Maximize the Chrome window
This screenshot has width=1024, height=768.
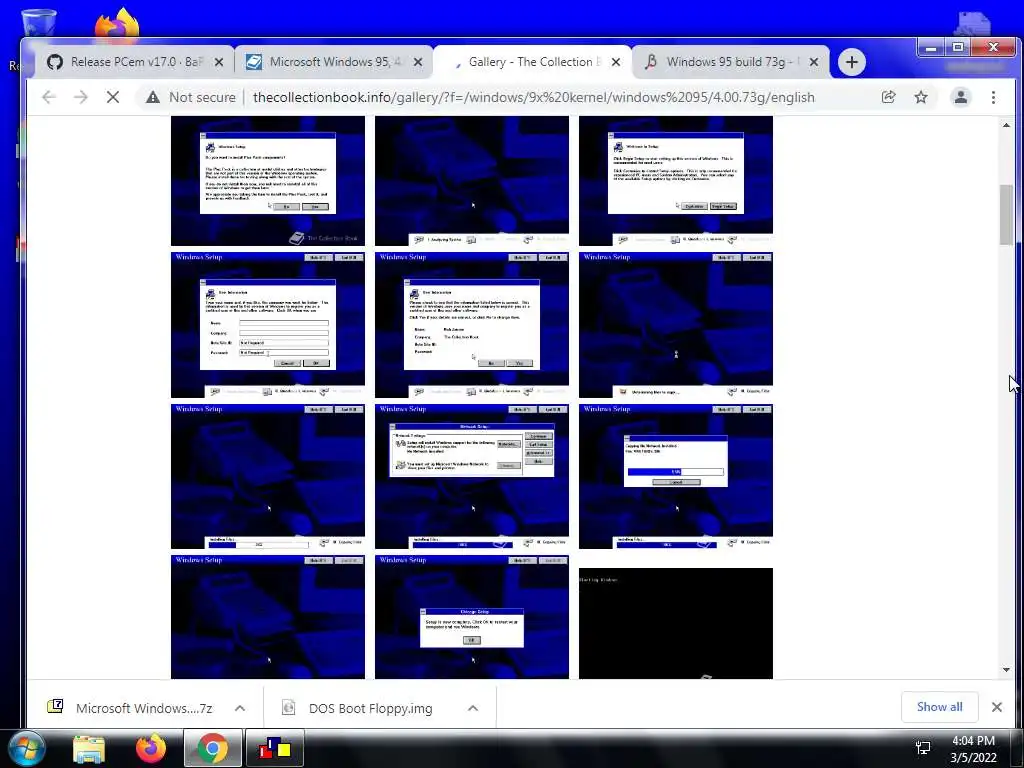958,47
